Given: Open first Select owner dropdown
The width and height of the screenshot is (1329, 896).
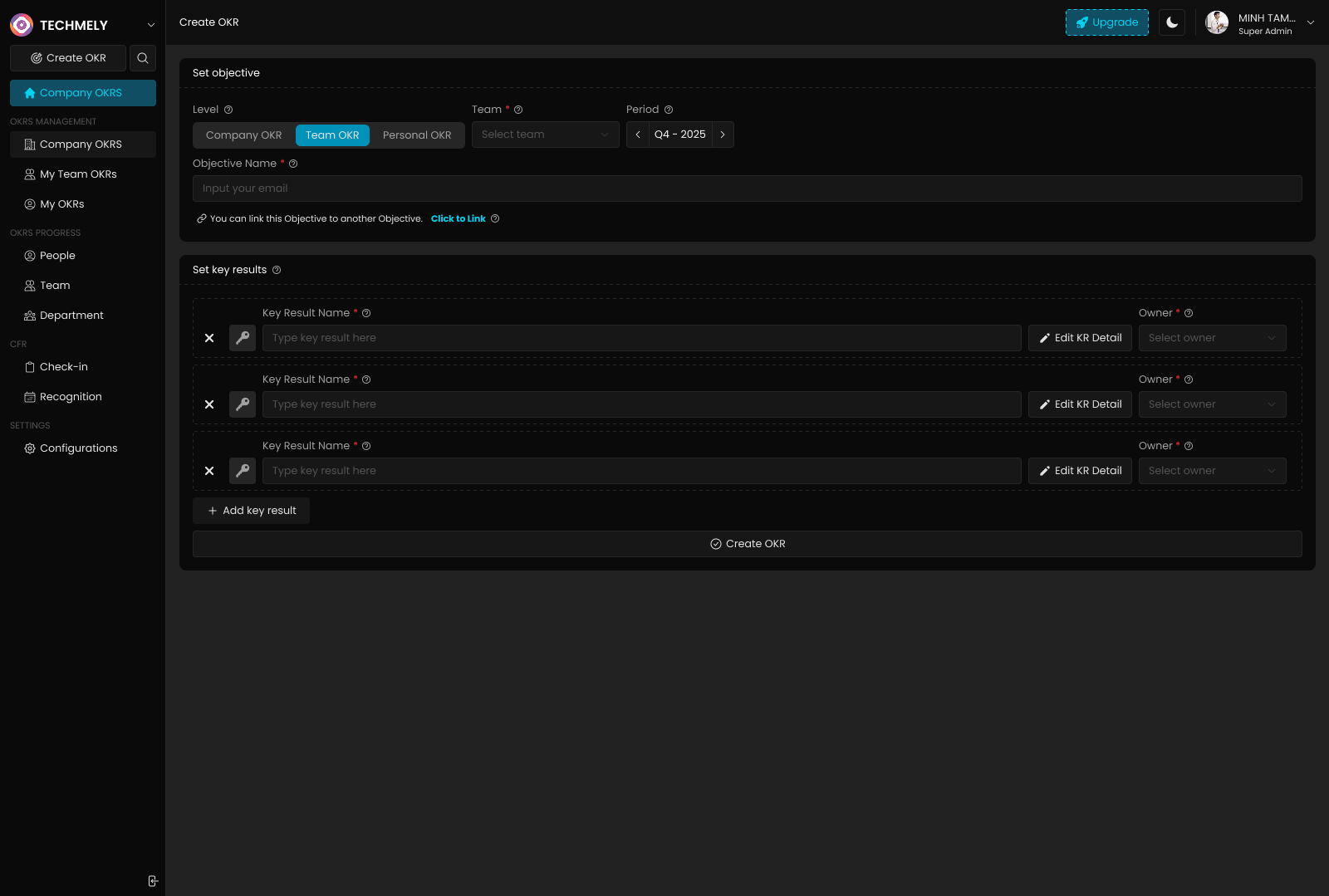Looking at the screenshot, I should 1213,338.
